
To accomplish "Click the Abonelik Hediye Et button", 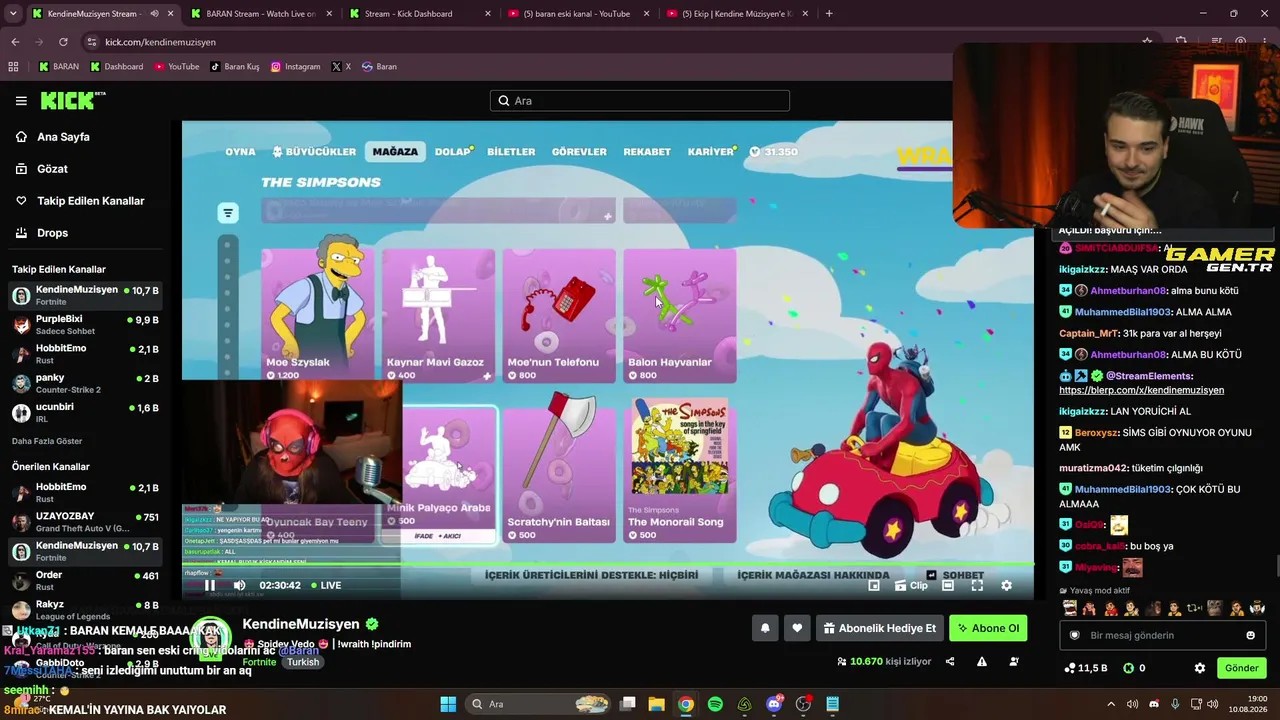I will (x=880, y=628).
